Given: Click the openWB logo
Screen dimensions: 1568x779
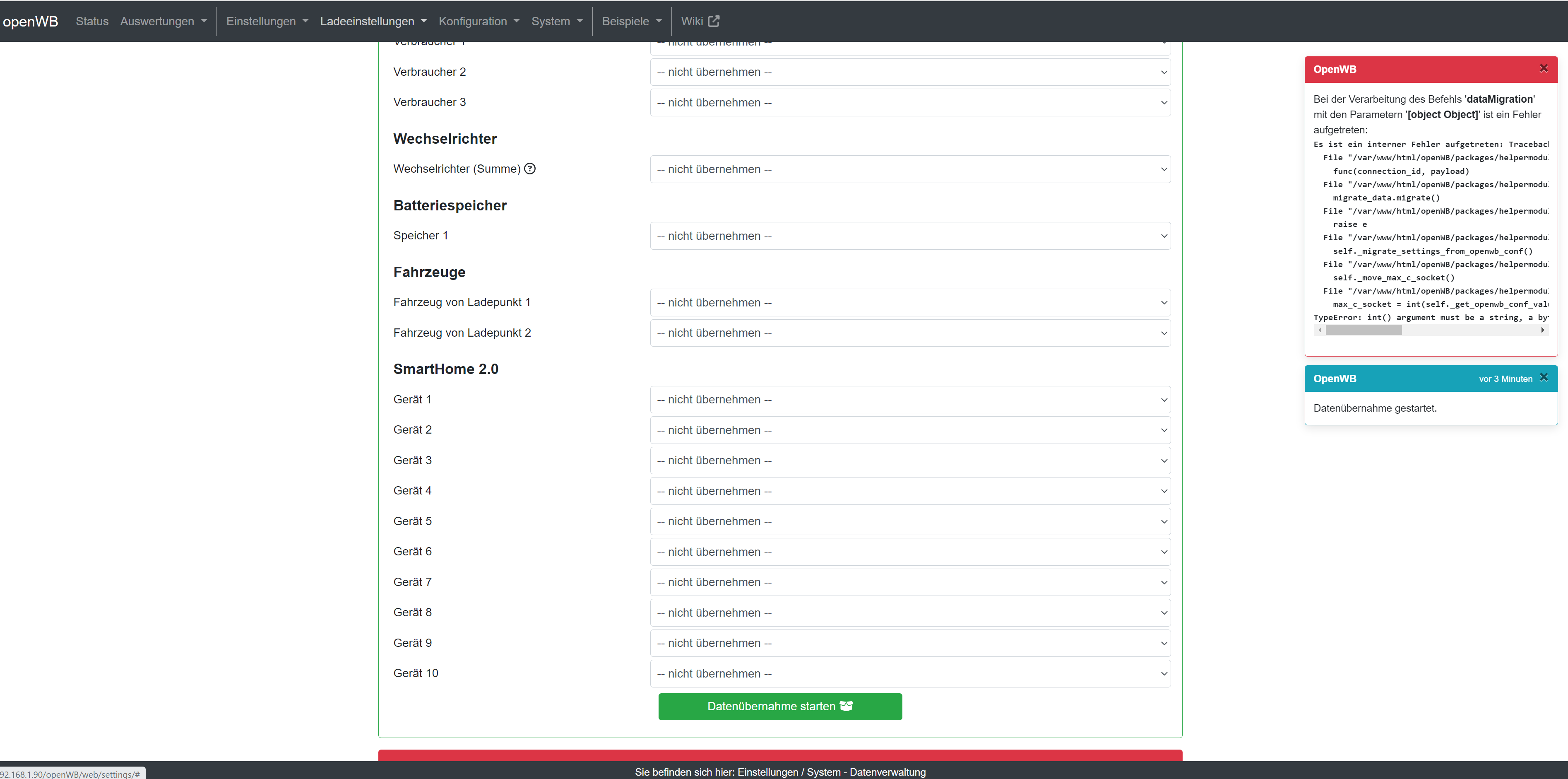Looking at the screenshot, I should (x=31, y=21).
